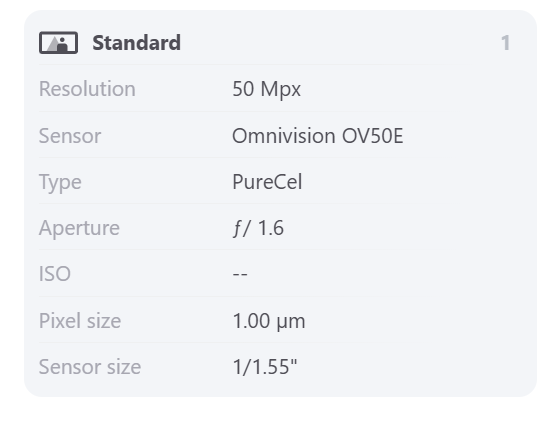Viewport: 545px width, 425px height.
Task: Click the OV50E model text
Action: click(373, 136)
